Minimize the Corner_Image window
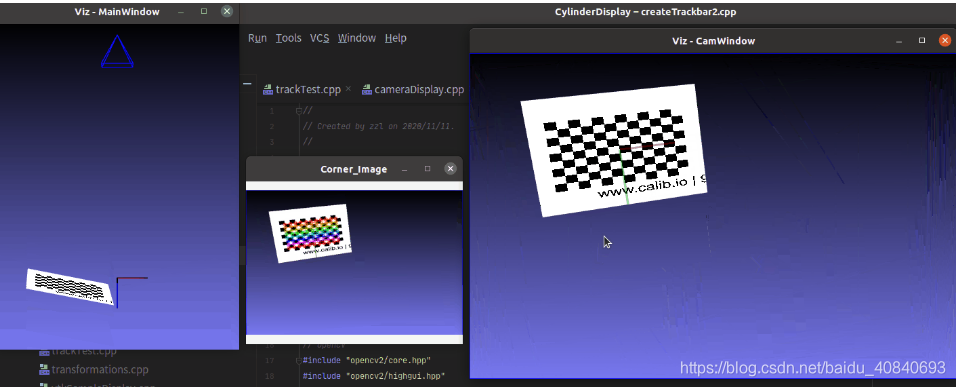Image resolution: width=956 pixels, height=387 pixels. (404, 169)
